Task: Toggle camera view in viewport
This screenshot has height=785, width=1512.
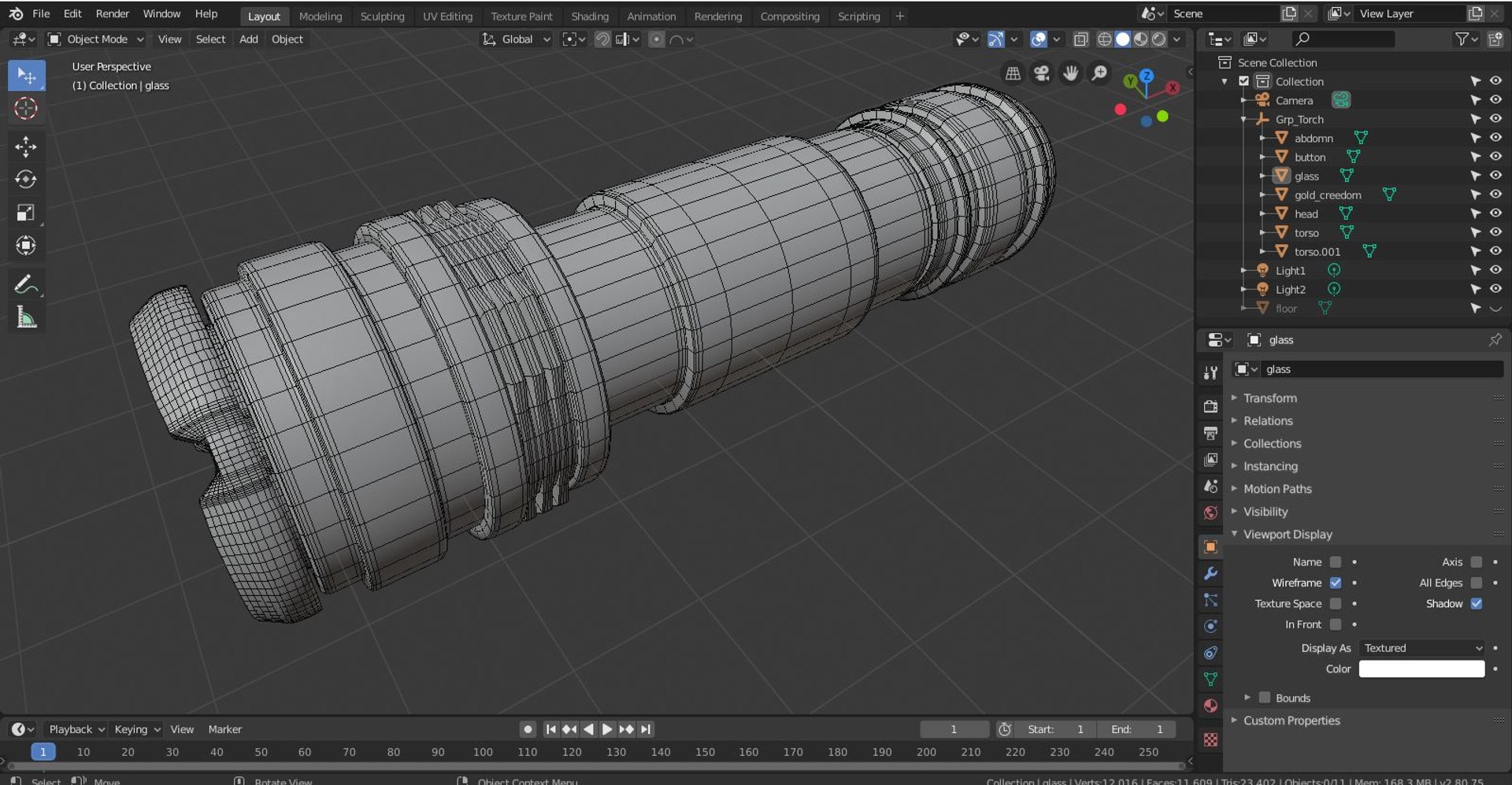Action: tap(1042, 73)
